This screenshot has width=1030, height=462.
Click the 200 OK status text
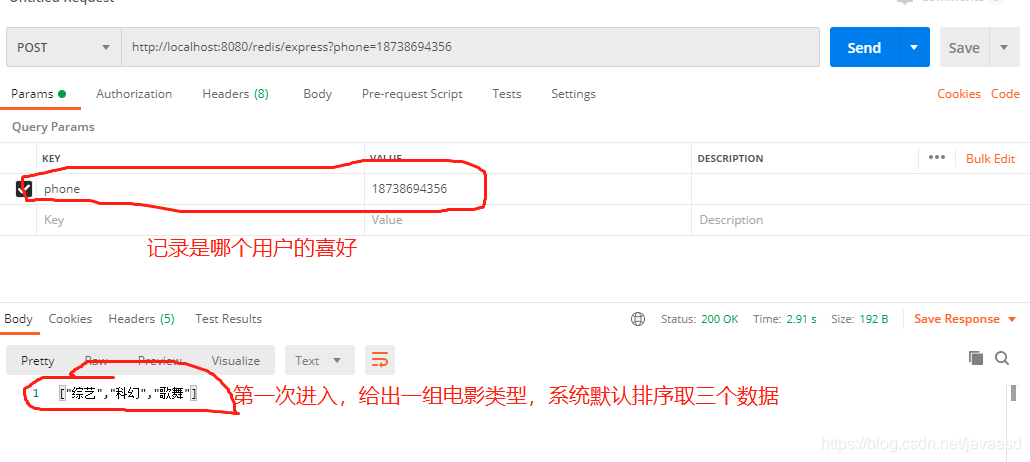click(720, 319)
